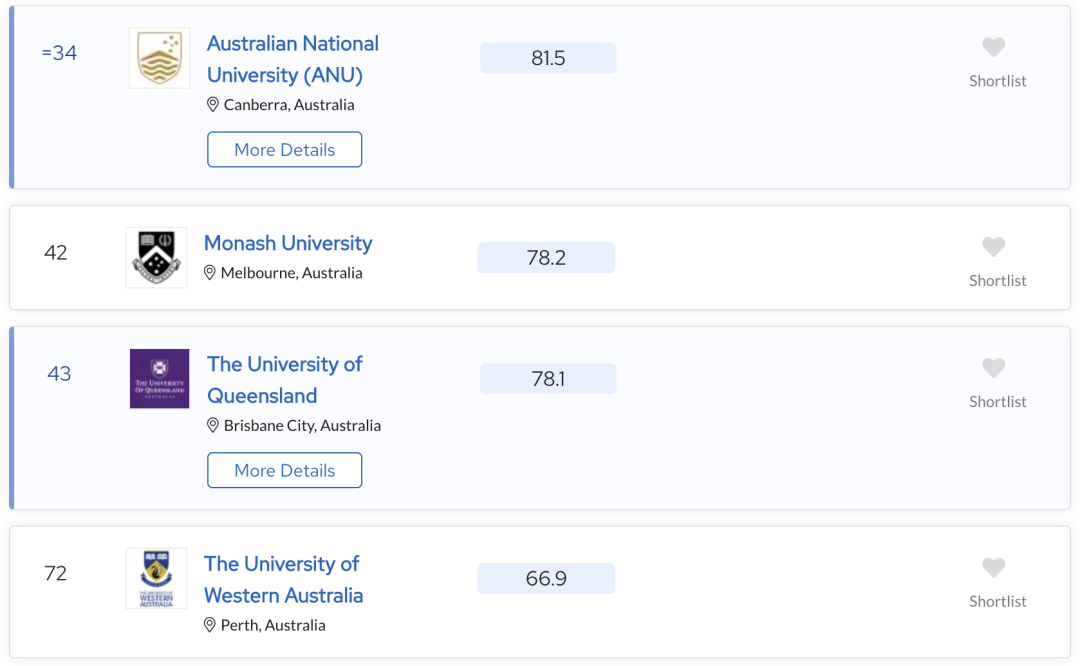1080x666 pixels.
Task: Shortlist Australian National University heart icon
Action: tap(993, 47)
